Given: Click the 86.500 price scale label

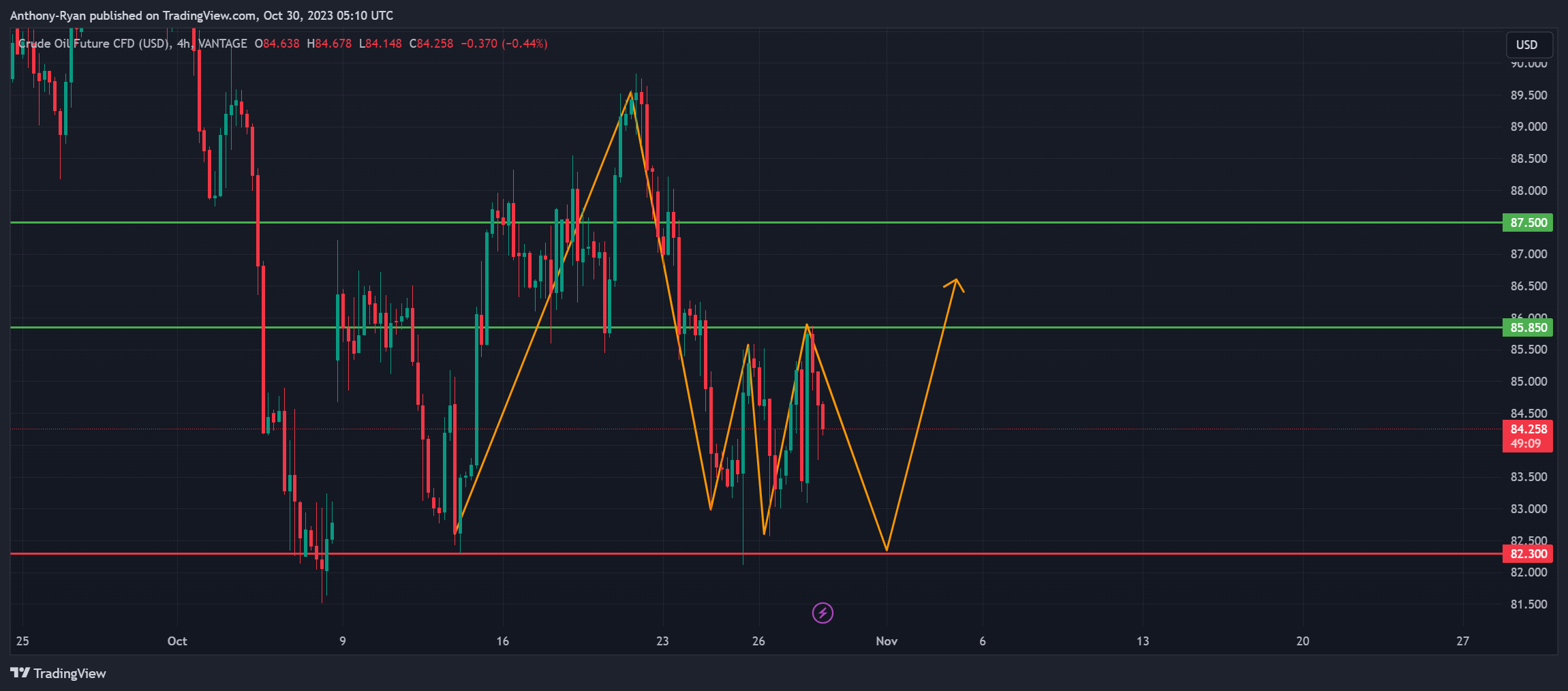Looking at the screenshot, I should (1528, 286).
